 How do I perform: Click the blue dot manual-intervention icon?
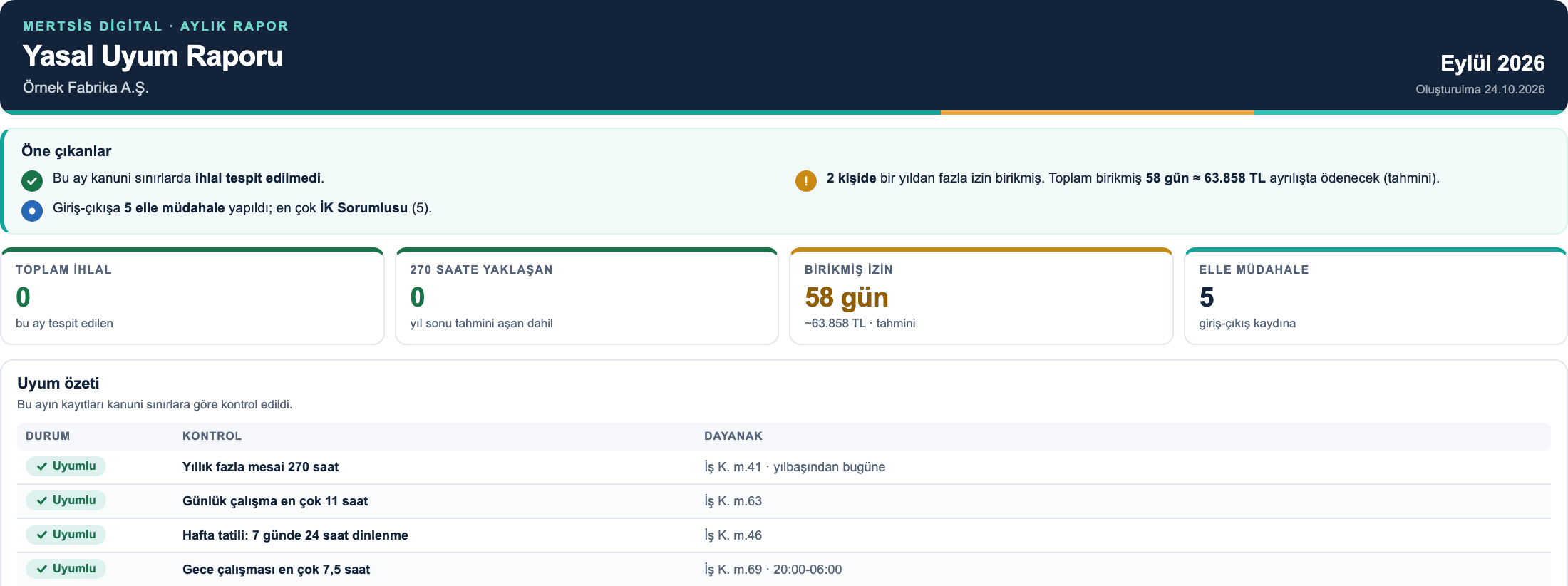(32, 211)
